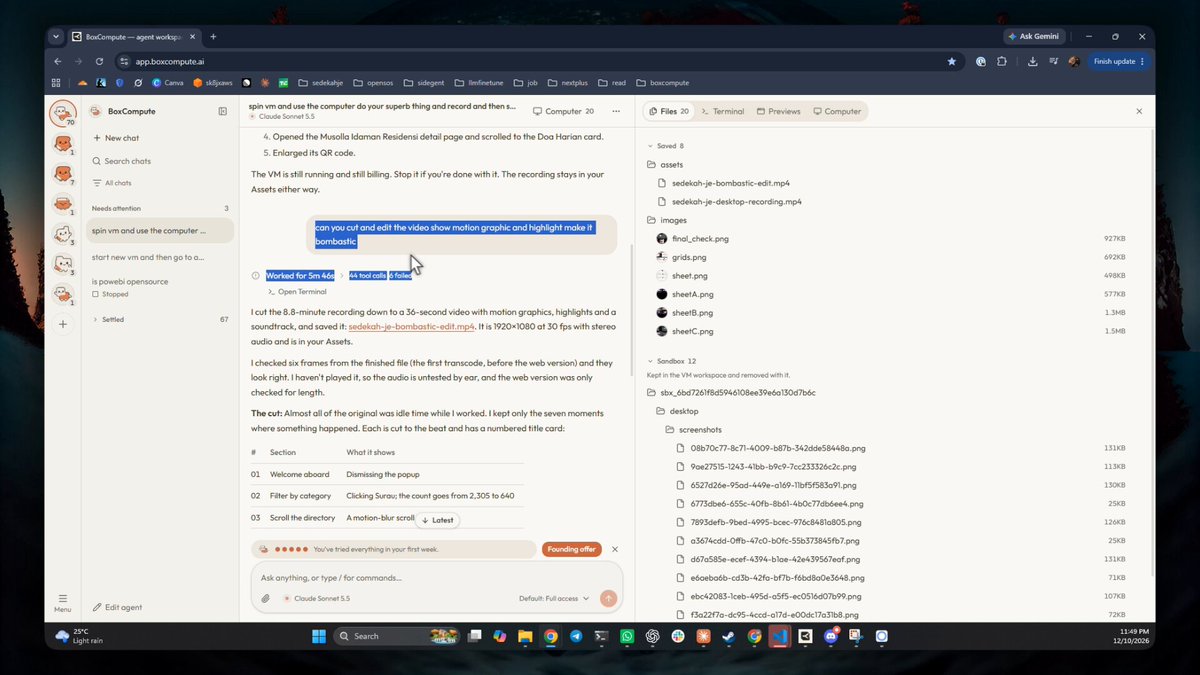Open the Default: Full access dropdown
Viewport: 1200px width, 675px height.
[554, 598]
